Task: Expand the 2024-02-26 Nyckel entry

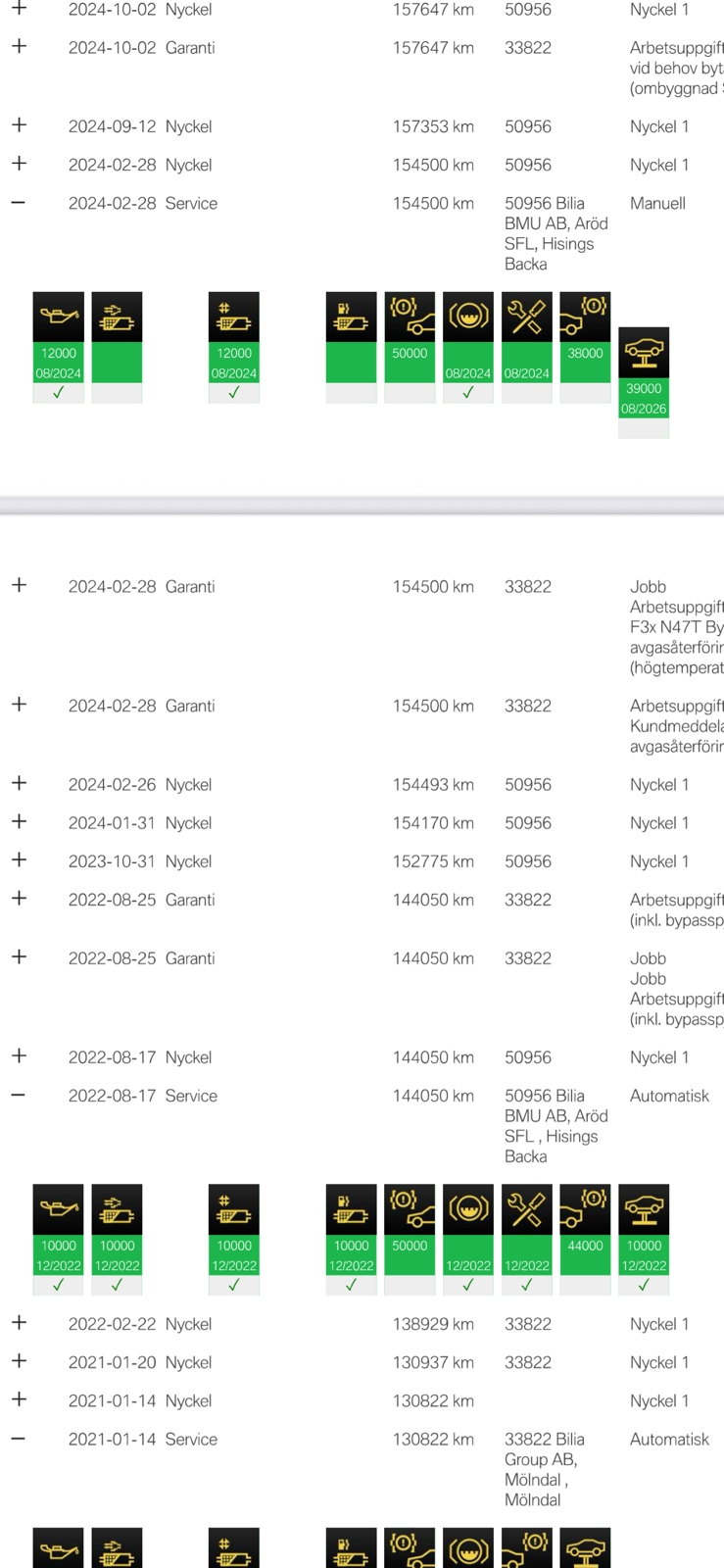Action: (19, 783)
